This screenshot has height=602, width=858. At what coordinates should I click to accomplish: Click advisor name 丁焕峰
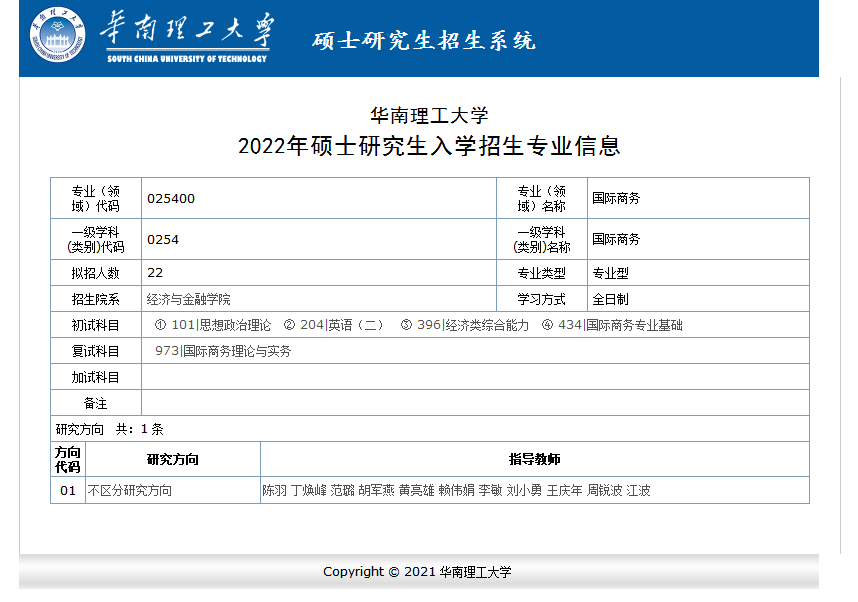point(308,491)
